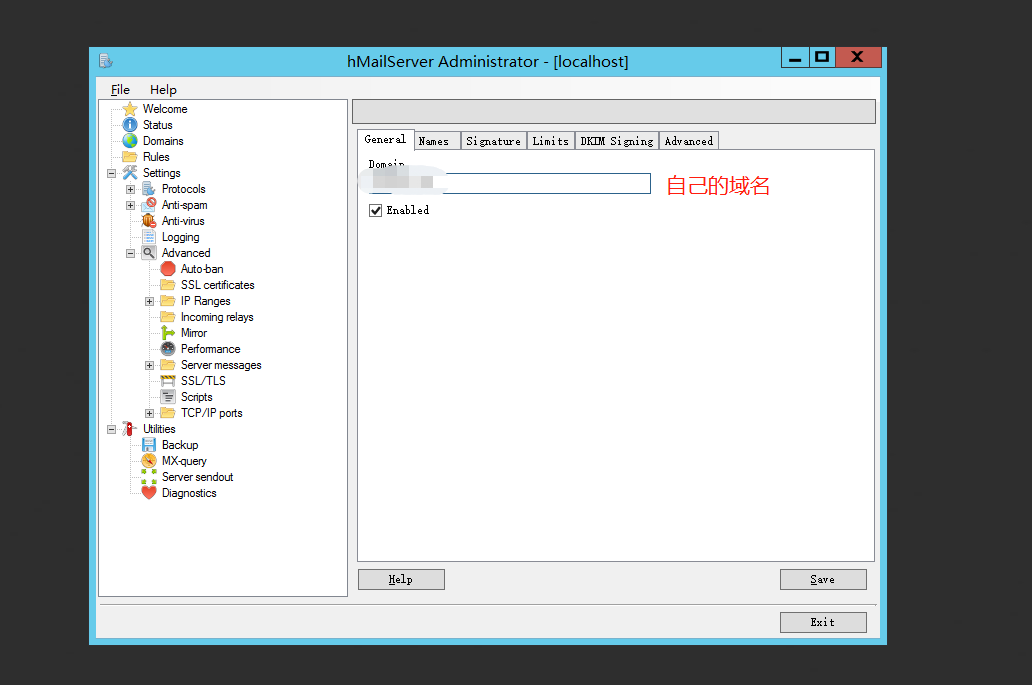1032x685 pixels.
Task: Select the SSL/TLS label in tree
Action: [203, 380]
